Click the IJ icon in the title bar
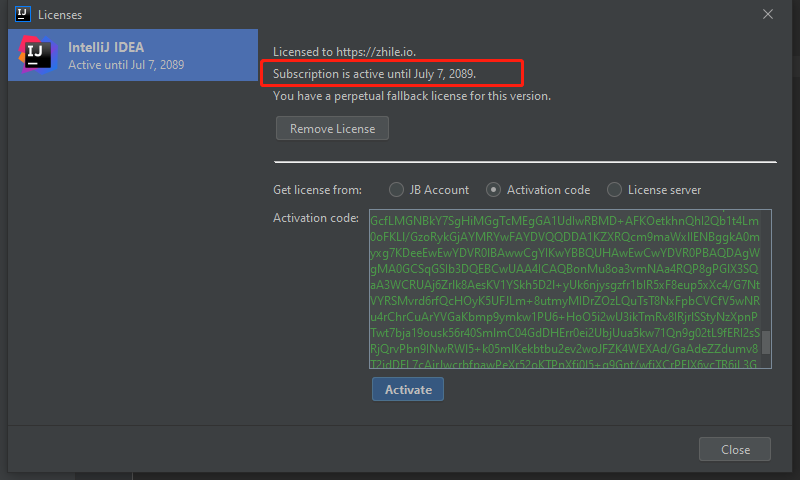The image size is (800, 480). 22,14
